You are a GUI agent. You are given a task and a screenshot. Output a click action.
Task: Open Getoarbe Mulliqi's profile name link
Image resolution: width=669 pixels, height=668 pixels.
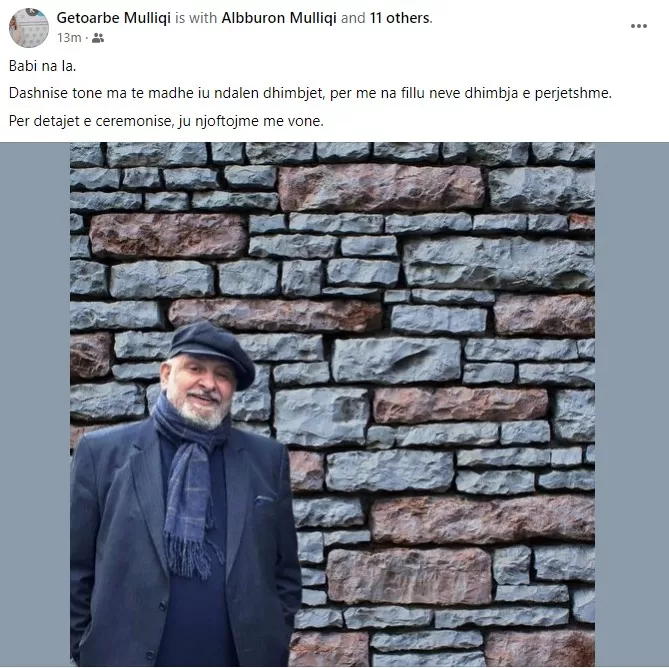pos(113,18)
